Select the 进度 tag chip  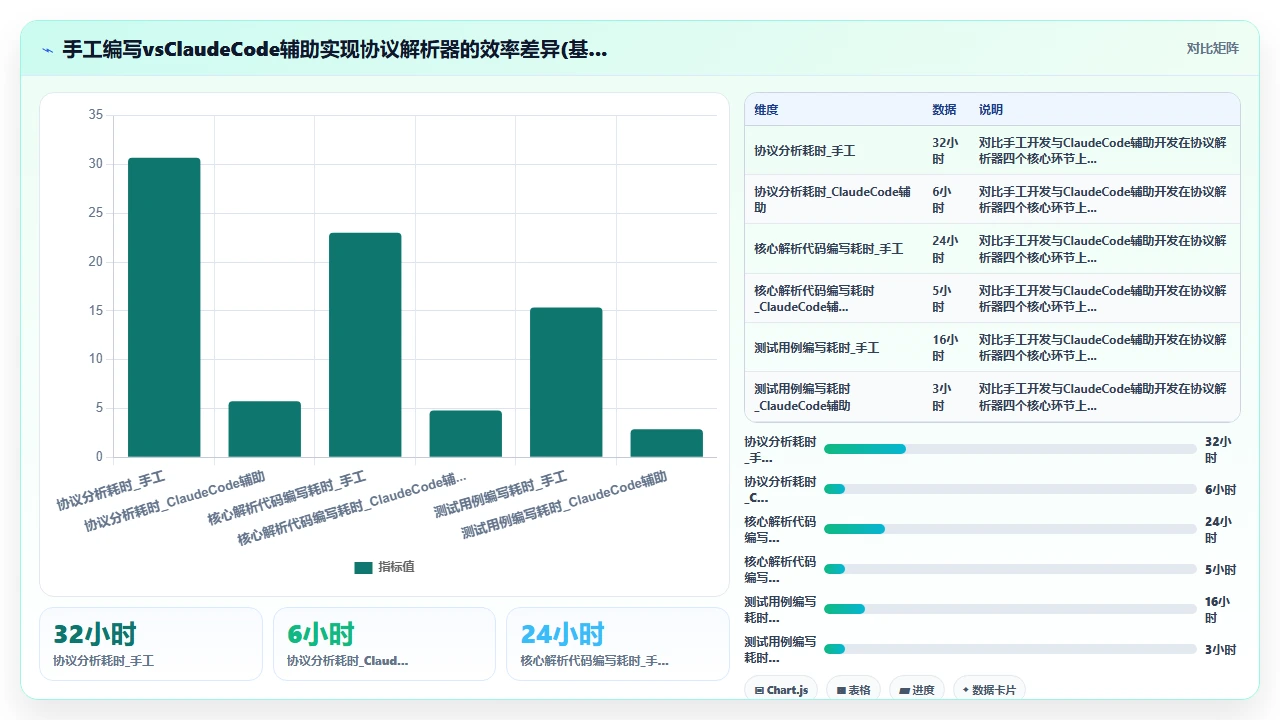tap(917, 690)
